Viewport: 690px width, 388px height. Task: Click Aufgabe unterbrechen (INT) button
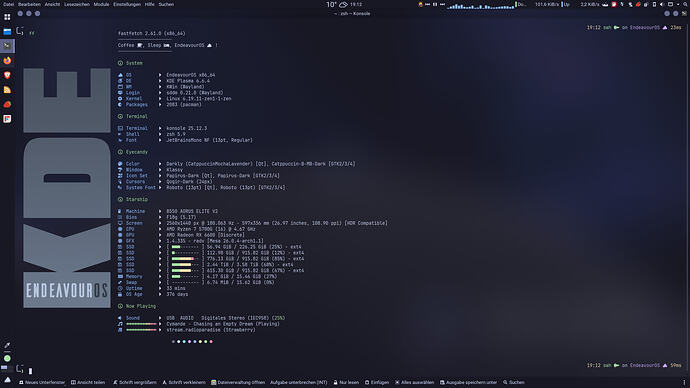point(299,382)
